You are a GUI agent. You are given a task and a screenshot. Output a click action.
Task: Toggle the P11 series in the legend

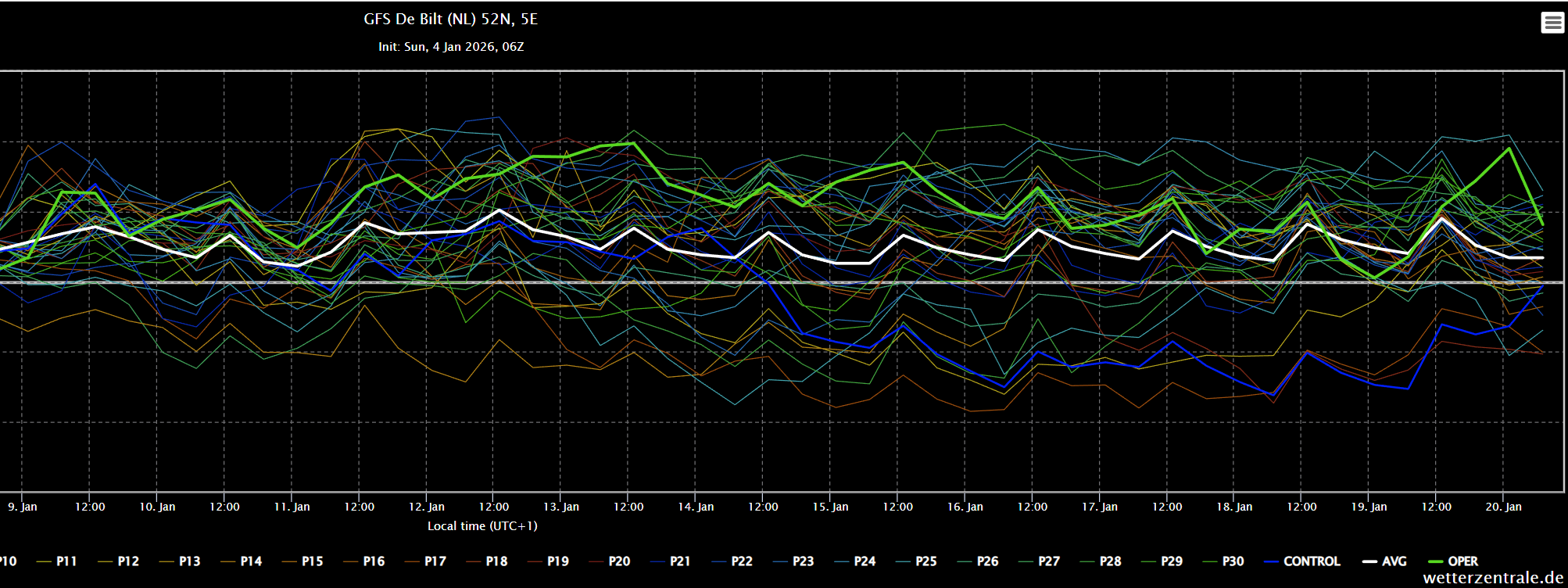[57, 561]
